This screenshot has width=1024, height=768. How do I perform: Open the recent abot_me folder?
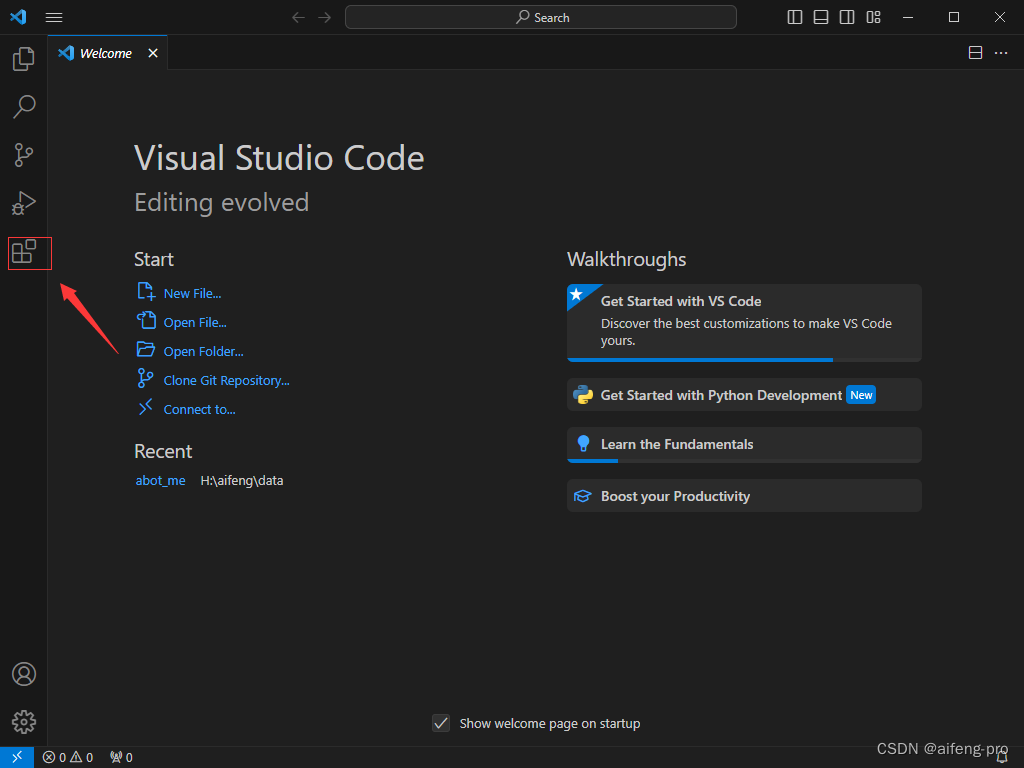(x=160, y=481)
